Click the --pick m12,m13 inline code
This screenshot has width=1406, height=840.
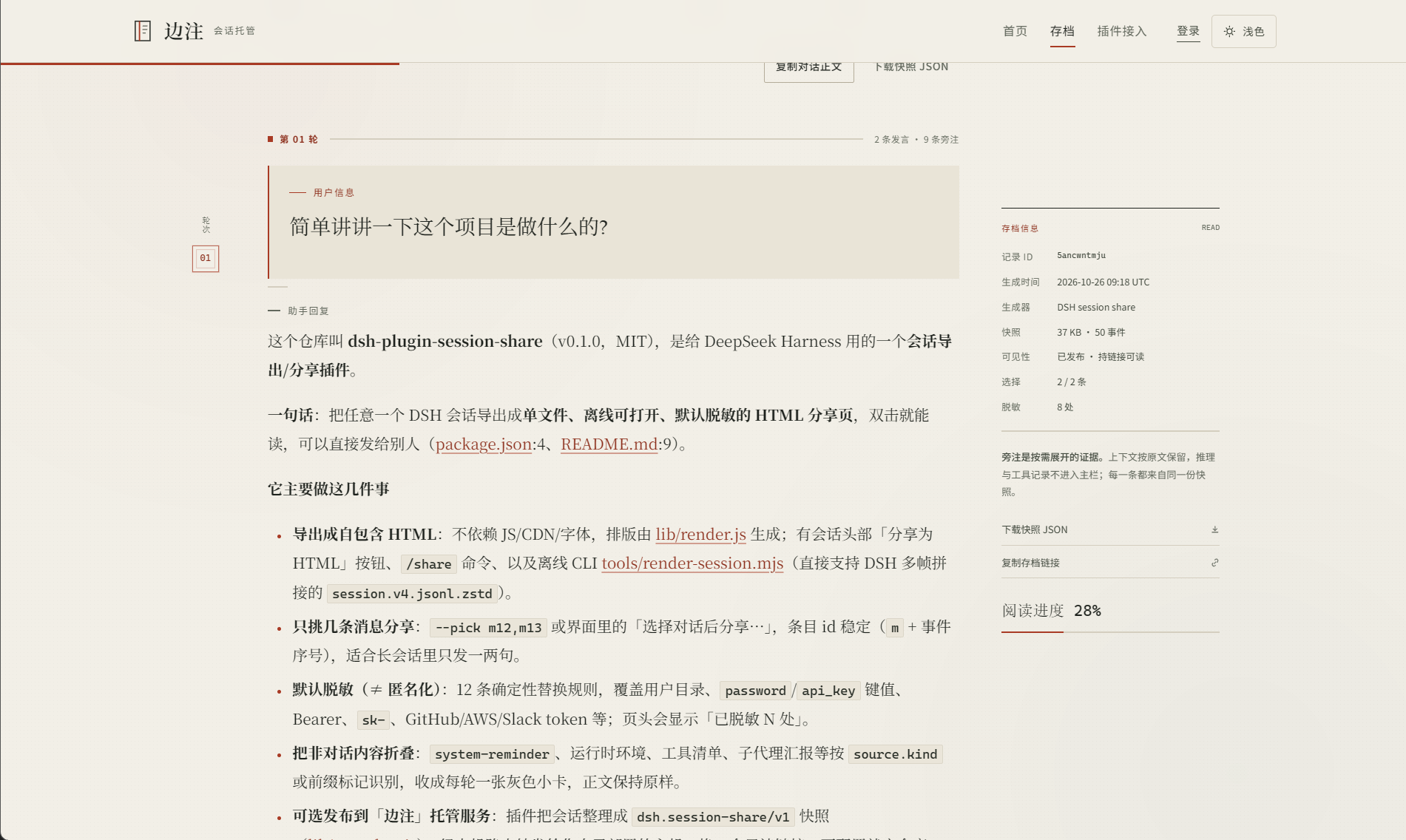click(x=488, y=628)
